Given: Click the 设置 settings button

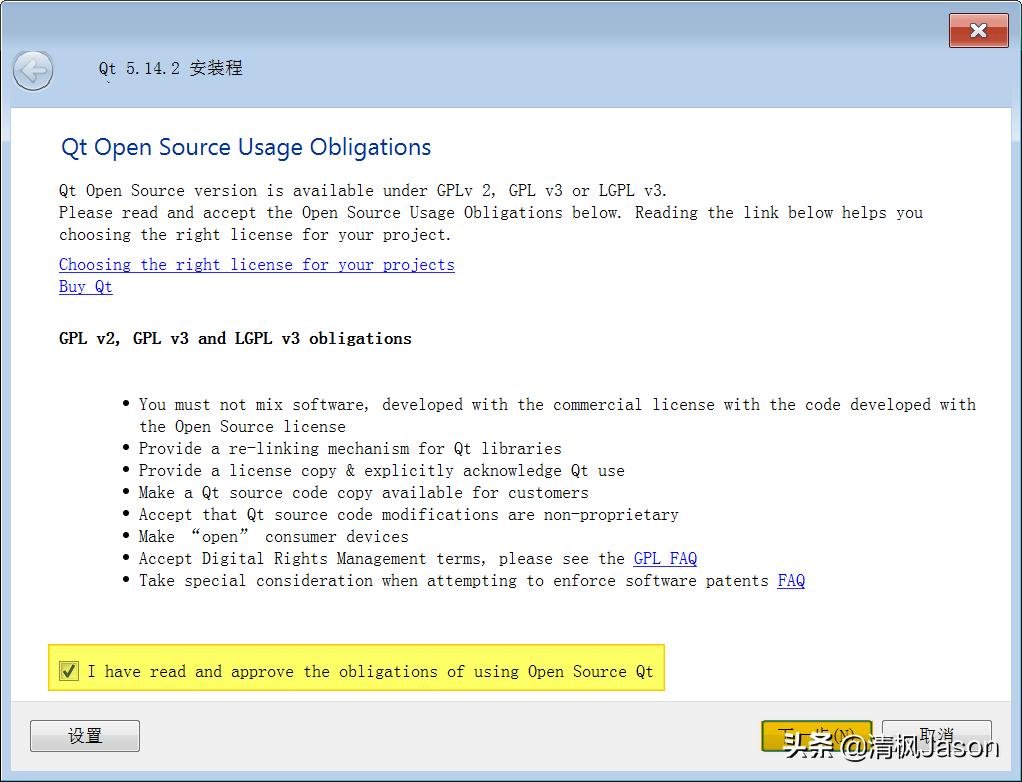Looking at the screenshot, I should (85, 735).
